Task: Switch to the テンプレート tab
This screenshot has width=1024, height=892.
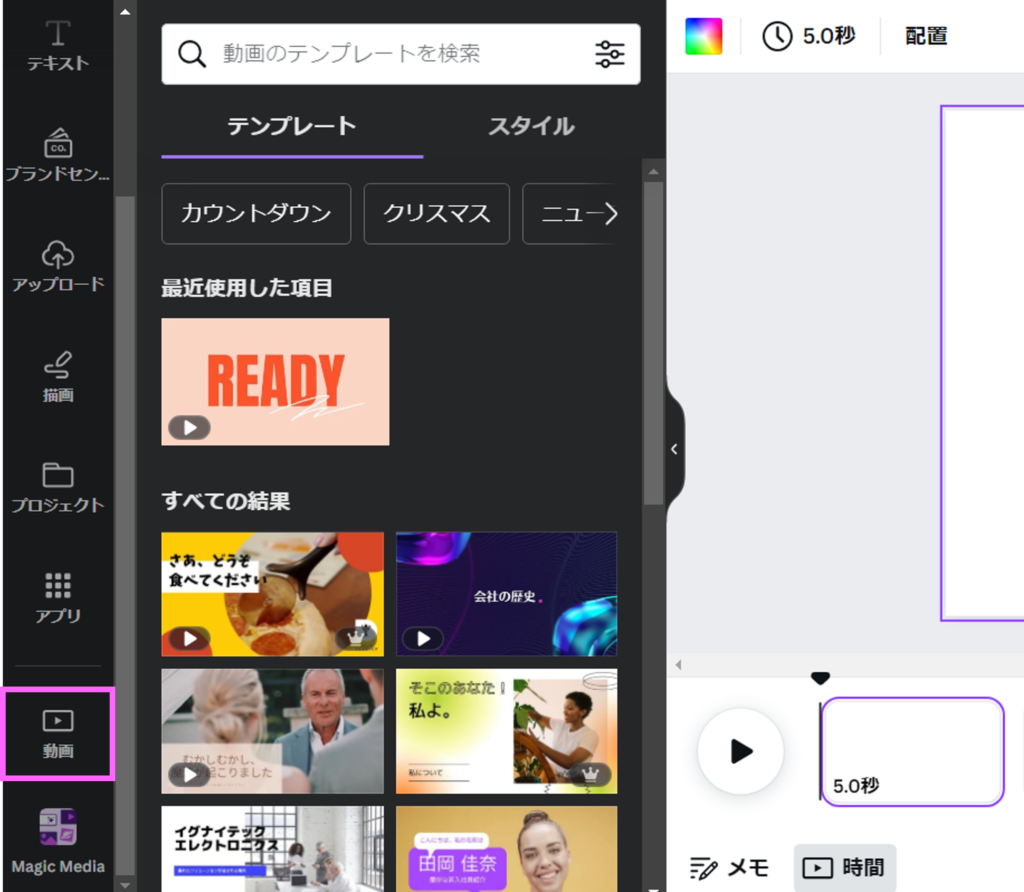Action: pos(291,127)
